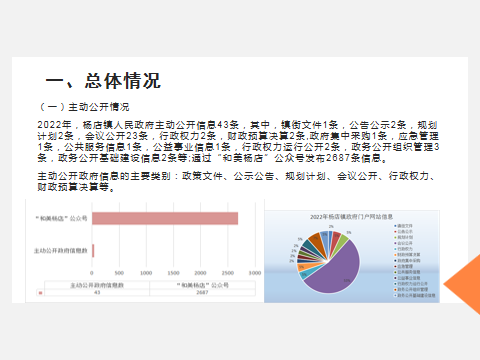Click the pink legend marker in data table
The image size is (480, 360).
pyautogui.click(x=40, y=293)
